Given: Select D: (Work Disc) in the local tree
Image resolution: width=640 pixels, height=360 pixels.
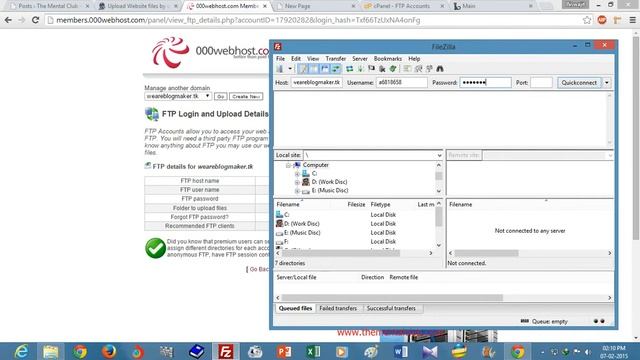Looking at the screenshot, I should 329,182.
